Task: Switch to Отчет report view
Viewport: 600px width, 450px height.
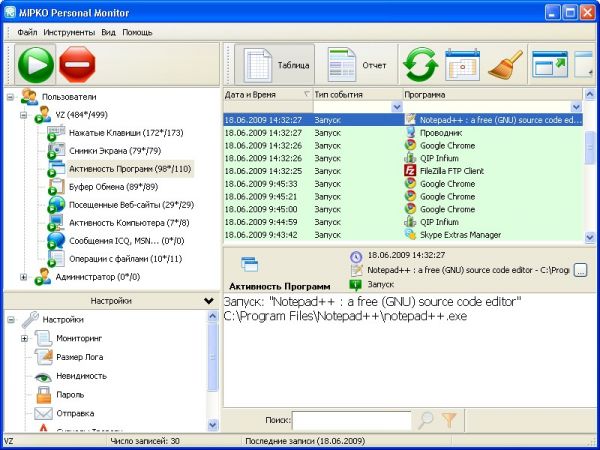Action: click(359, 66)
